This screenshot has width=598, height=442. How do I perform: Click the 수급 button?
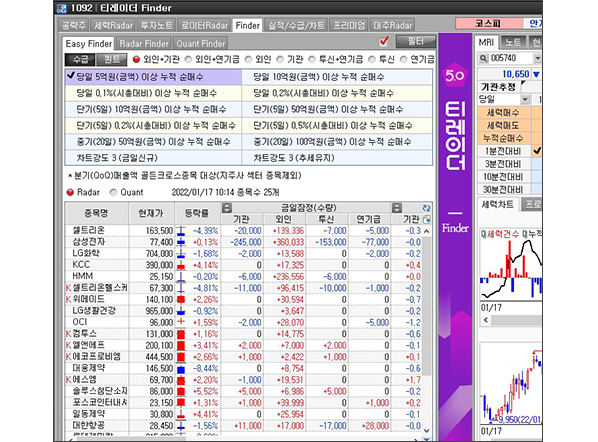[x=80, y=59]
